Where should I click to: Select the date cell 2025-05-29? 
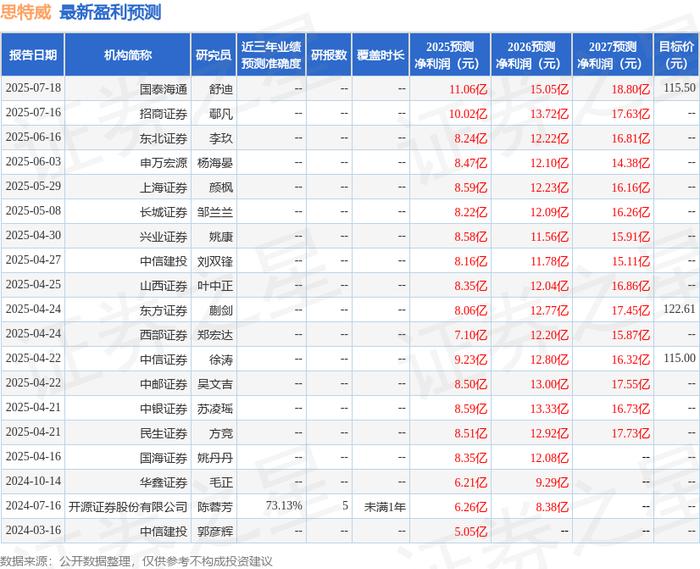pos(33,186)
